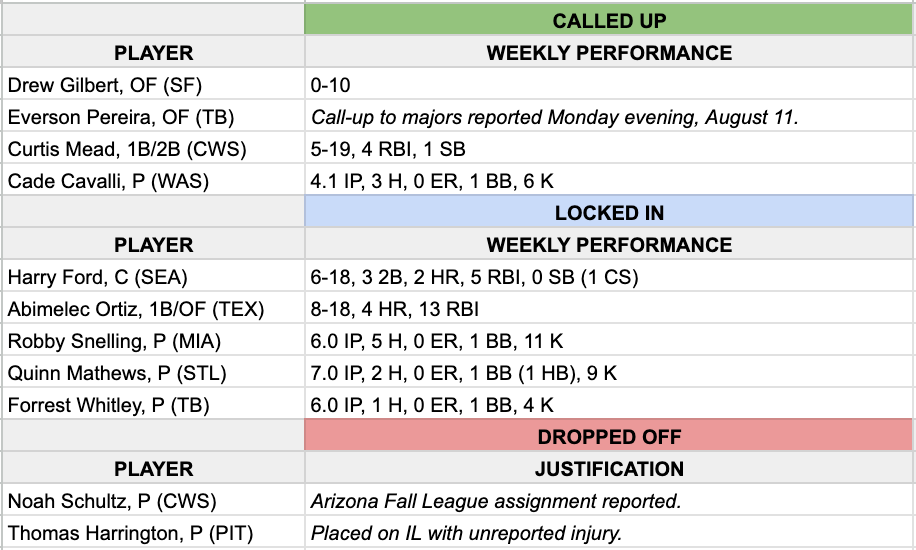Select the Placed on IL injury cell
The image size is (916, 550).
pos(609,532)
